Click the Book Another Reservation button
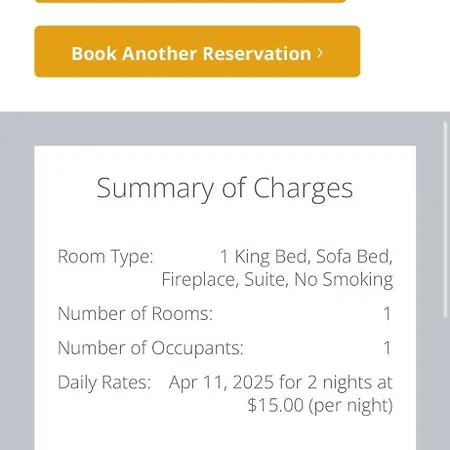The height and width of the screenshot is (450, 450). tap(197, 52)
